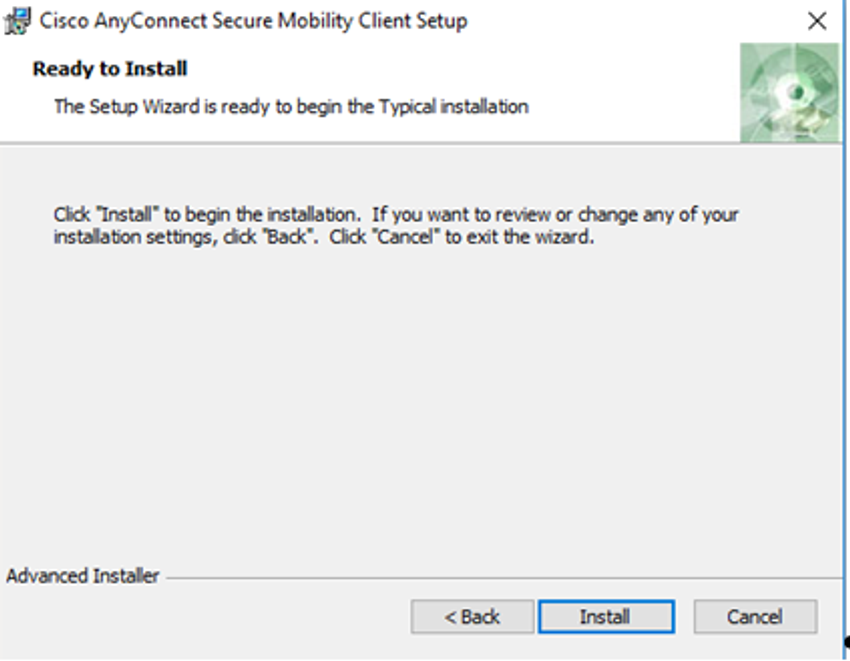
Task: Click the "Advanced Installer" label
Action: click(x=83, y=576)
